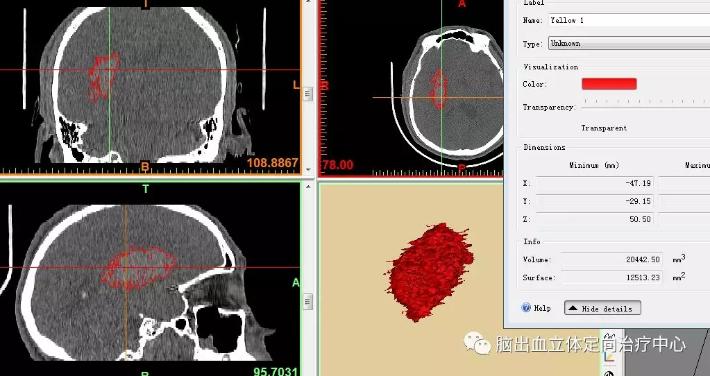Collapse details with the Hide details arrow
Screen dimensions: 710x376
[x=573, y=309]
